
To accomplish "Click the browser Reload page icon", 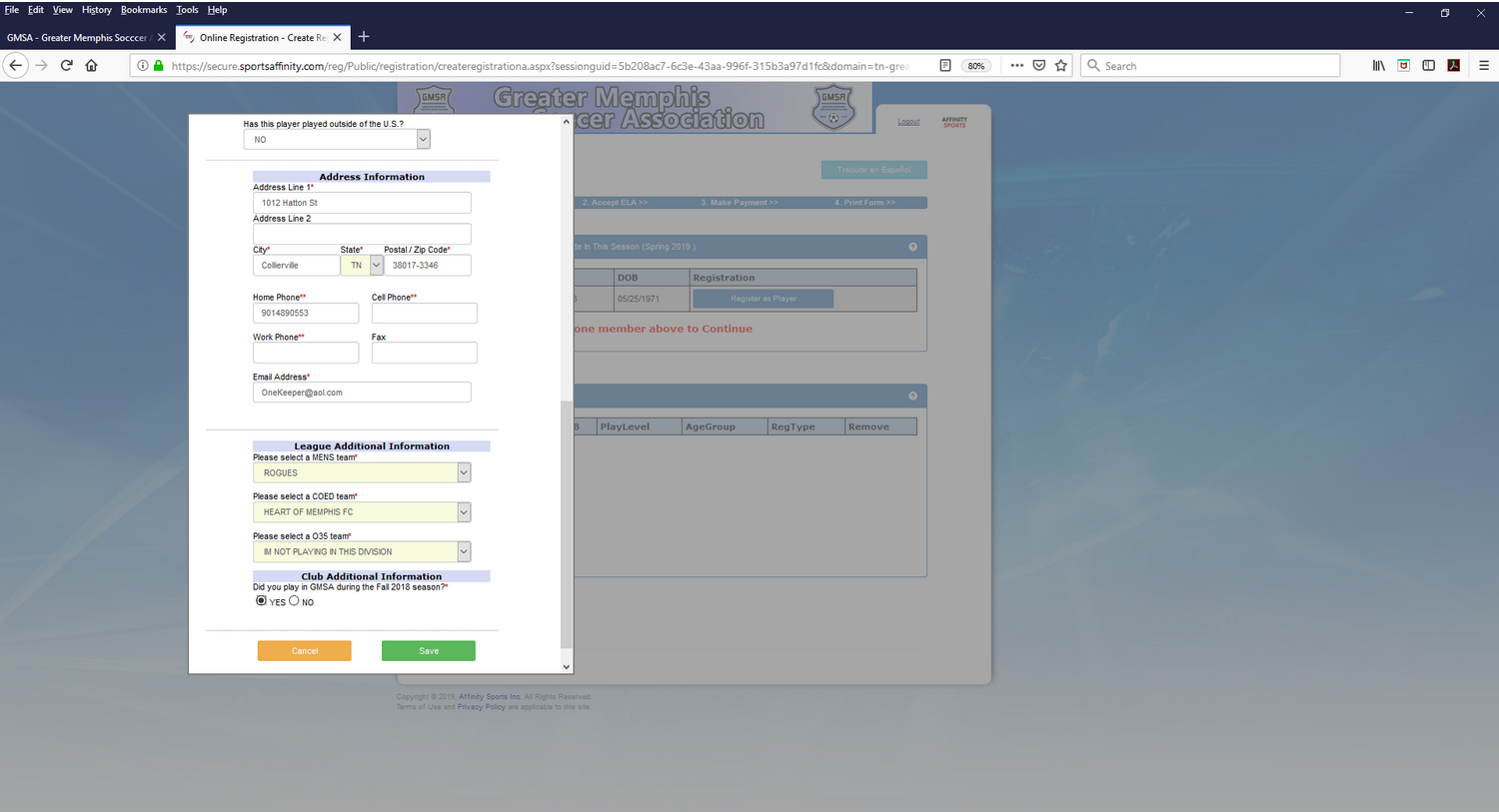I will point(66,66).
